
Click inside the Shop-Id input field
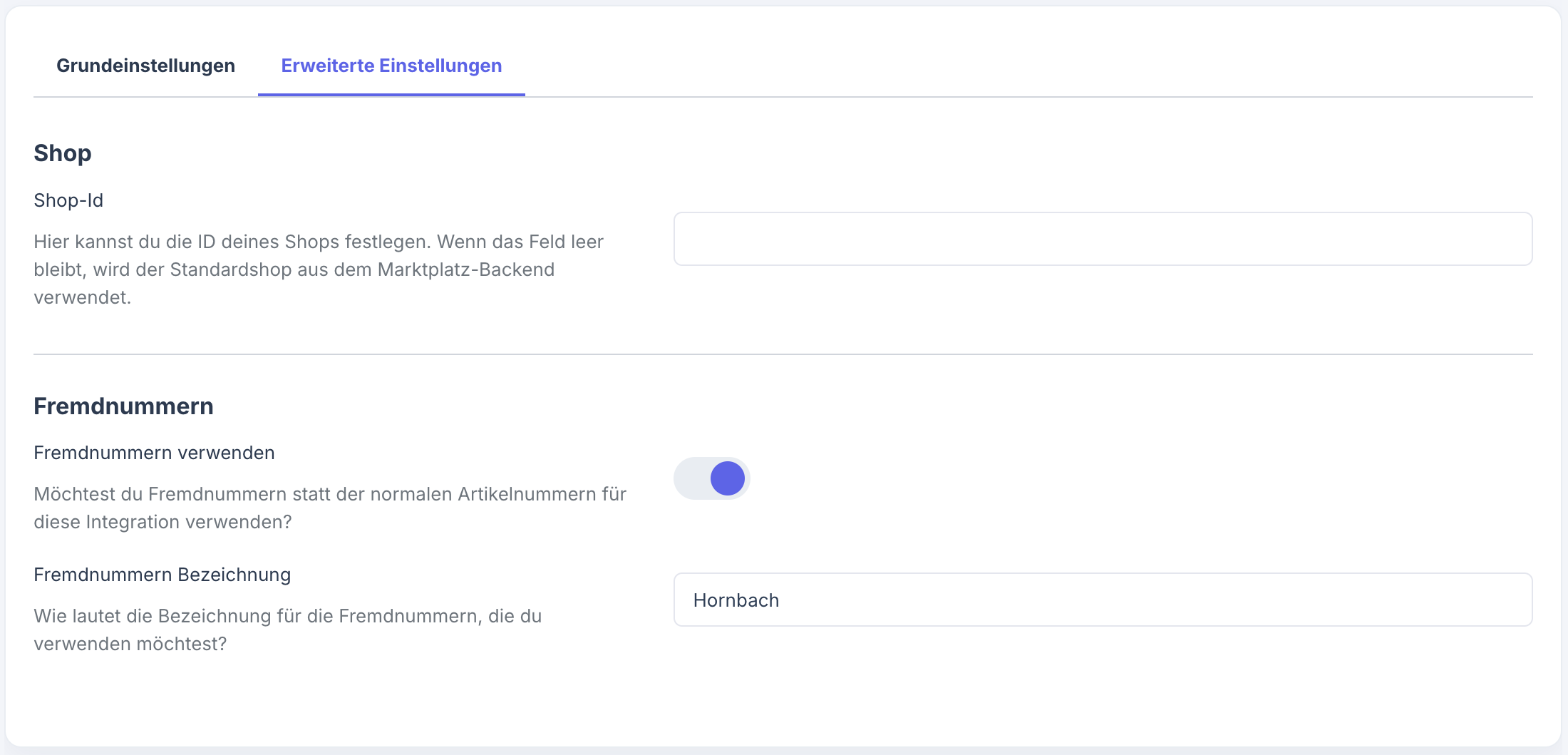tap(1102, 238)
